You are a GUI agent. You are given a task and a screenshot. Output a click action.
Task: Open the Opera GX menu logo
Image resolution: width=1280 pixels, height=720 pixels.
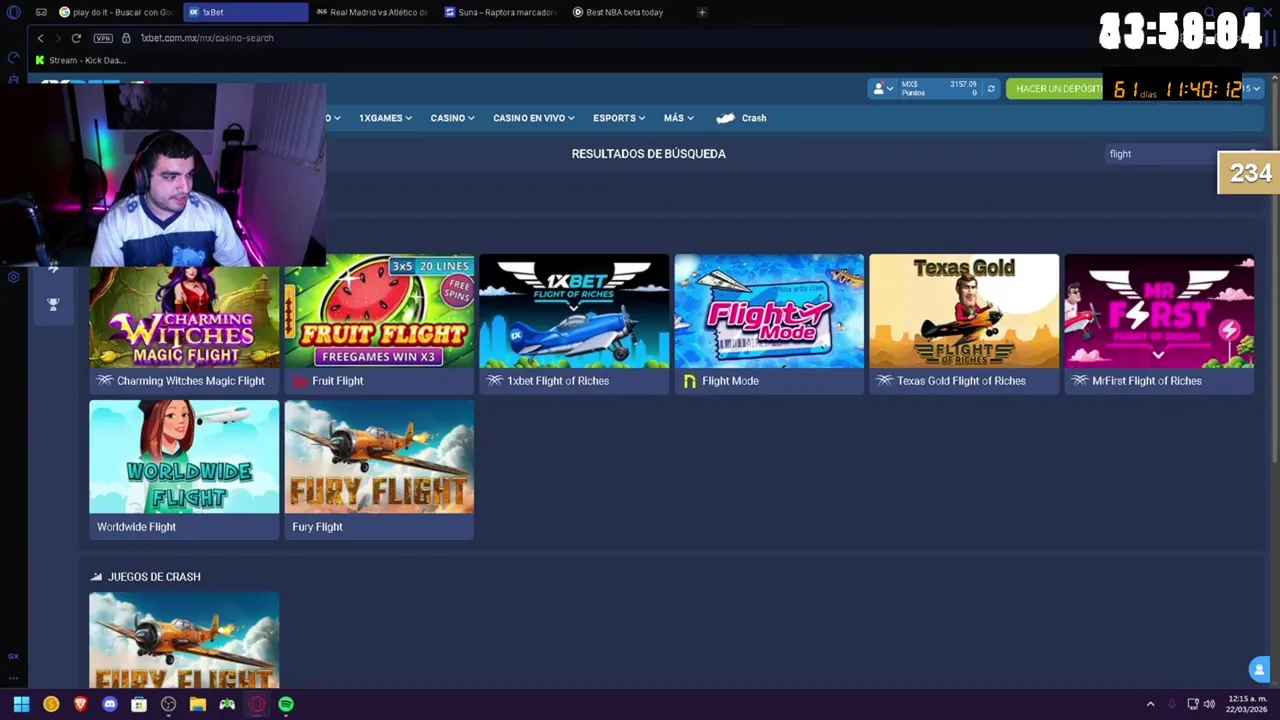tap(13, 12)
